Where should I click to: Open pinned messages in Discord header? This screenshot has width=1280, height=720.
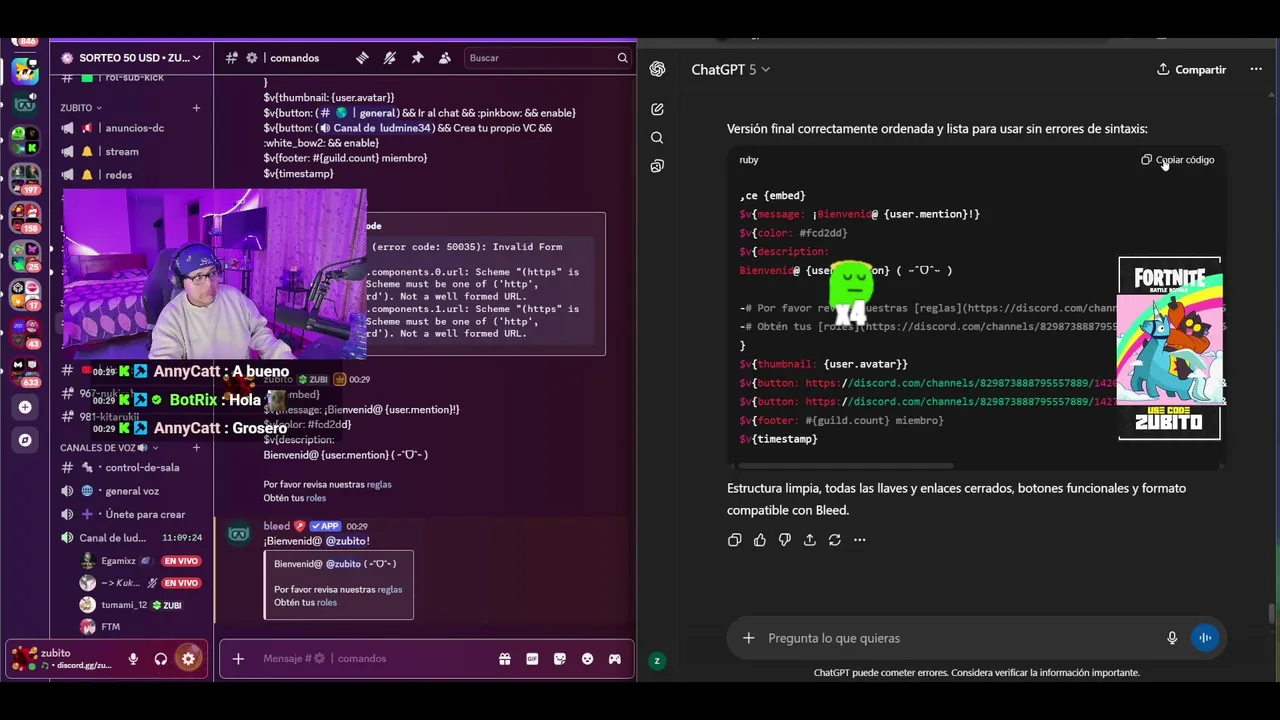point(417,58)
